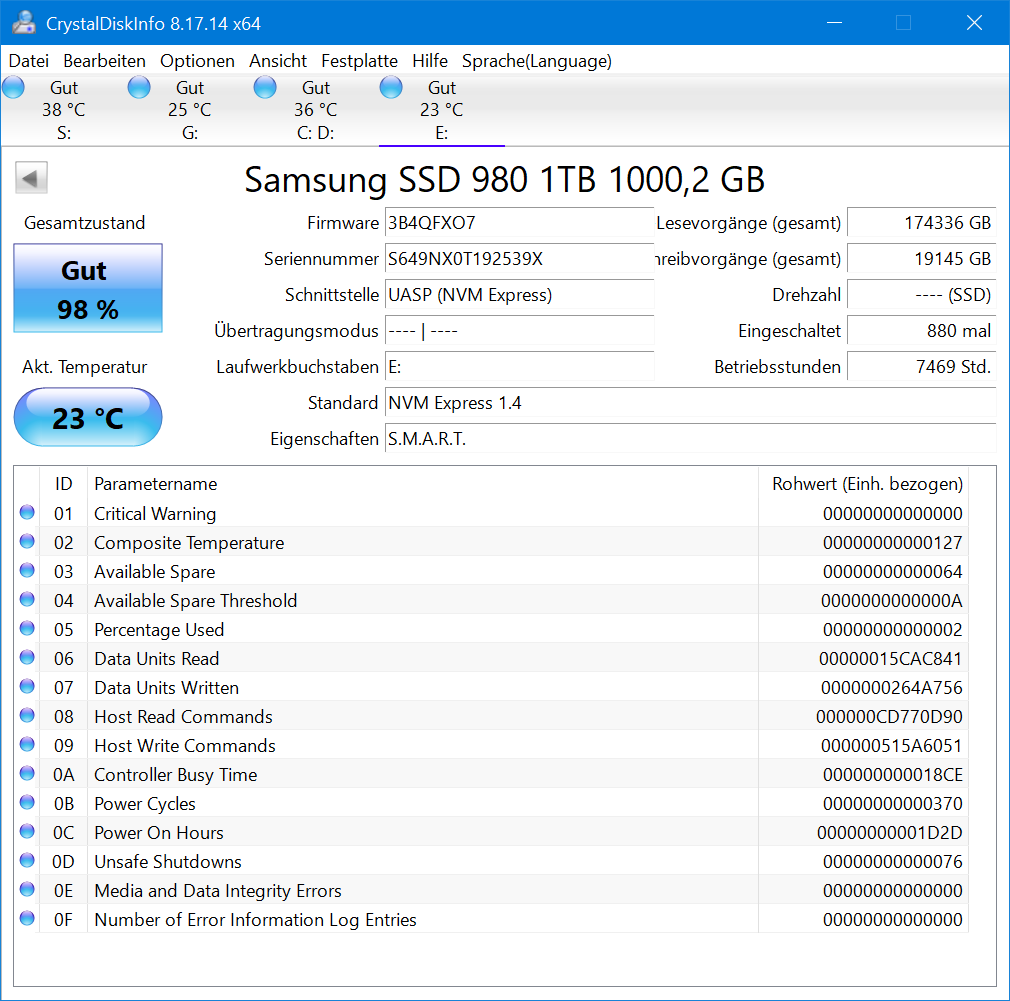Click the 23 °C temperature button
This screenshot has height=1001, width=1010.
click(x=88, y=417)
